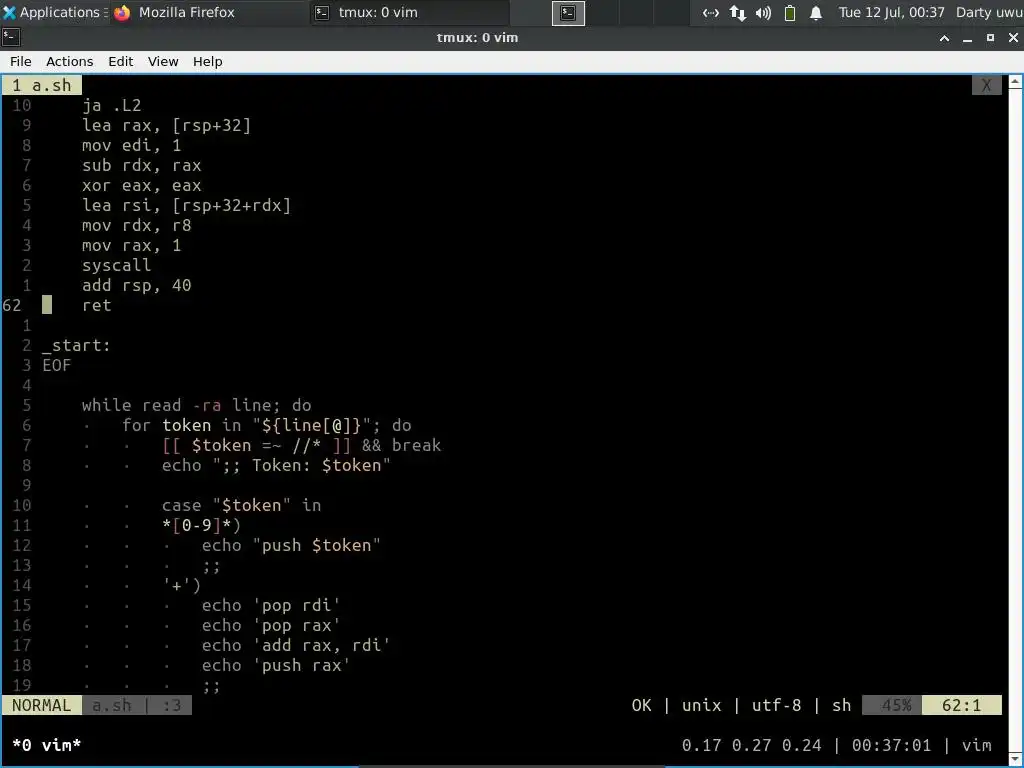Check the battery indicator tray icon
The height and width of the screenshot is (768, 1024).
click(790, 13)
